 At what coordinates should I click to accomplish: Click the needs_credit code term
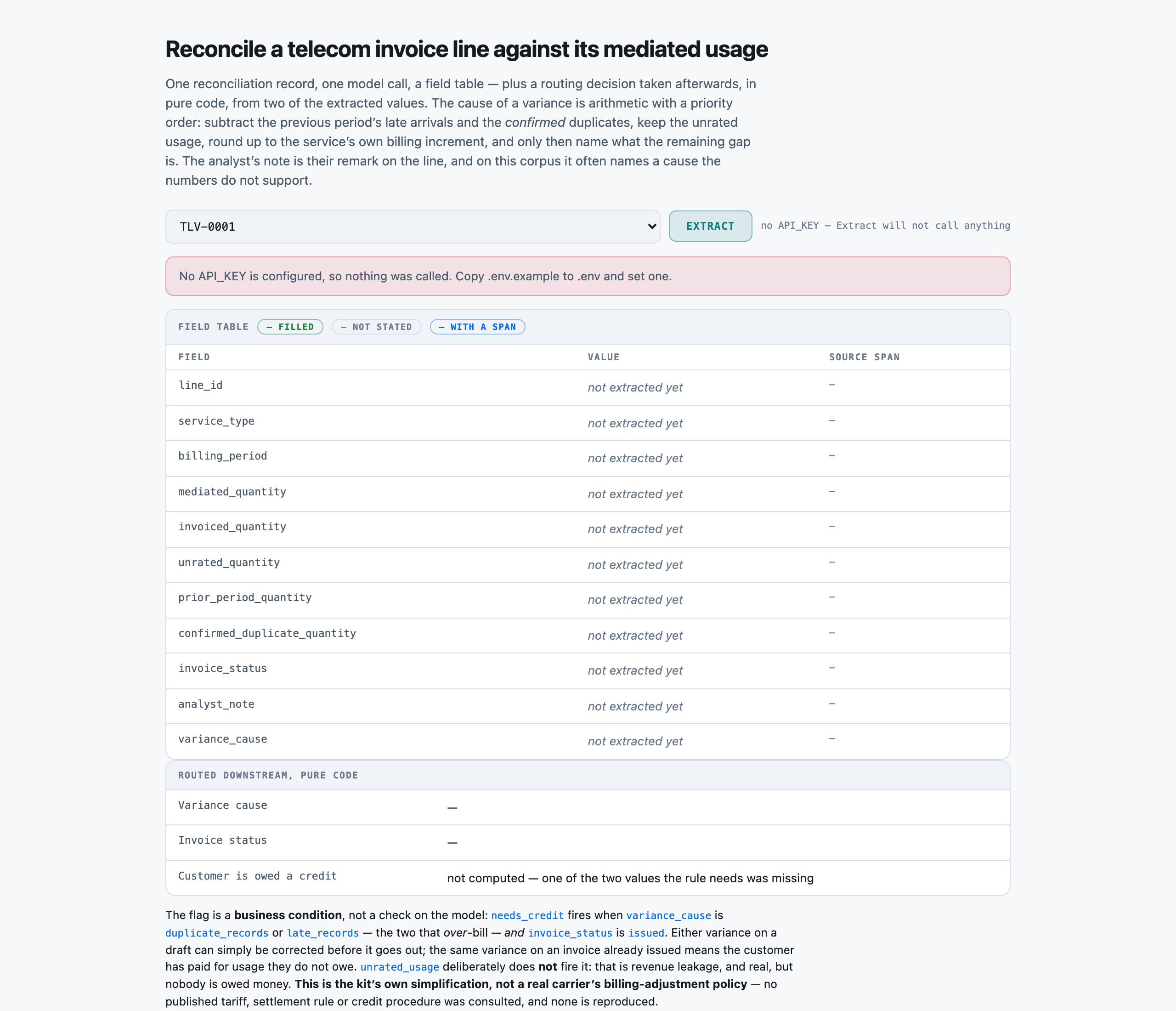pyautogui.click(x=527, y=915)
